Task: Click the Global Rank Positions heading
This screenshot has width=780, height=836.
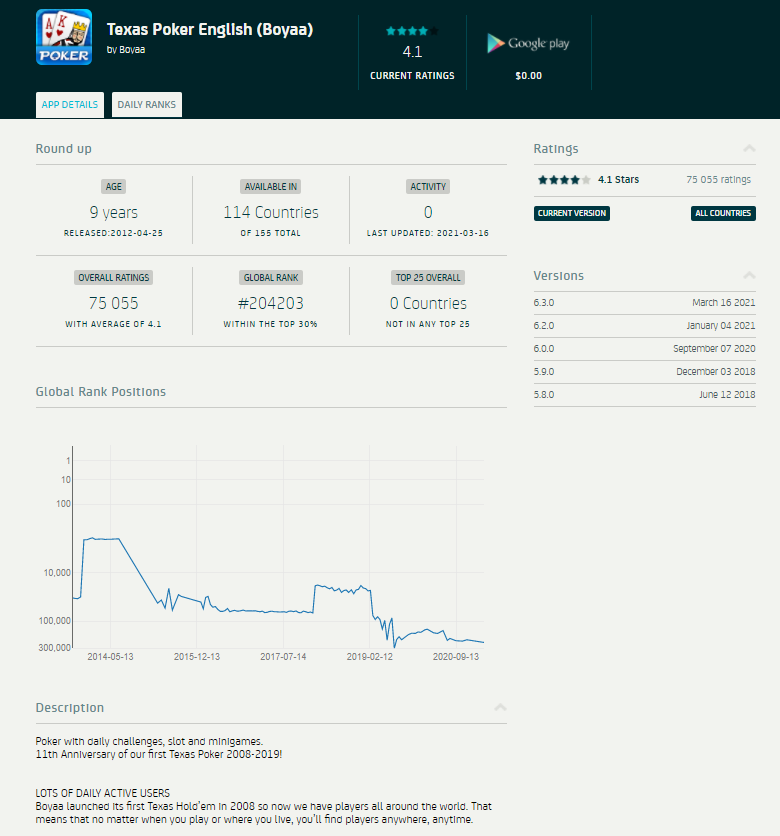Action: pos(101,392)
